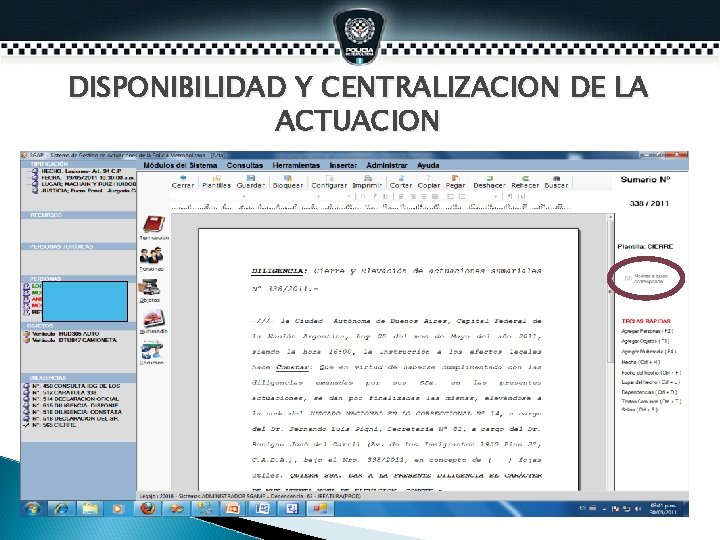This screenshot has width=720, height=540.
Task: Click the Agregar Personas (F2) shortcut
Action: coord(647,331)
